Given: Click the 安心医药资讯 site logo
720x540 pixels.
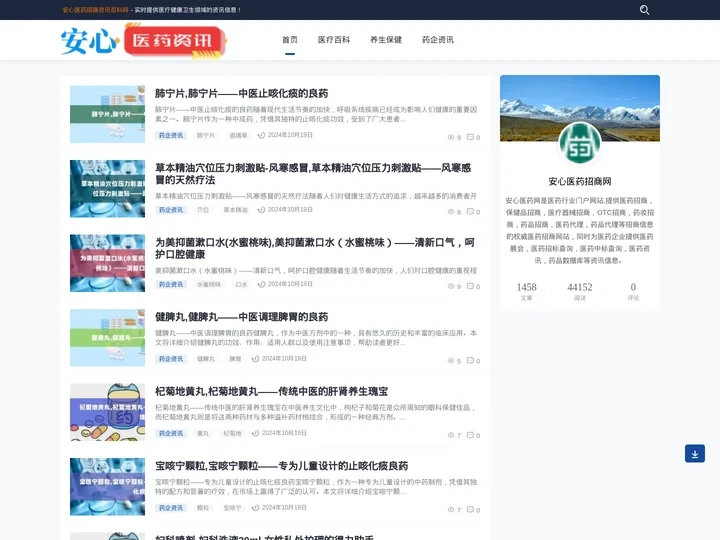Looking at the screenshot, I should click(x=143, y=41).
